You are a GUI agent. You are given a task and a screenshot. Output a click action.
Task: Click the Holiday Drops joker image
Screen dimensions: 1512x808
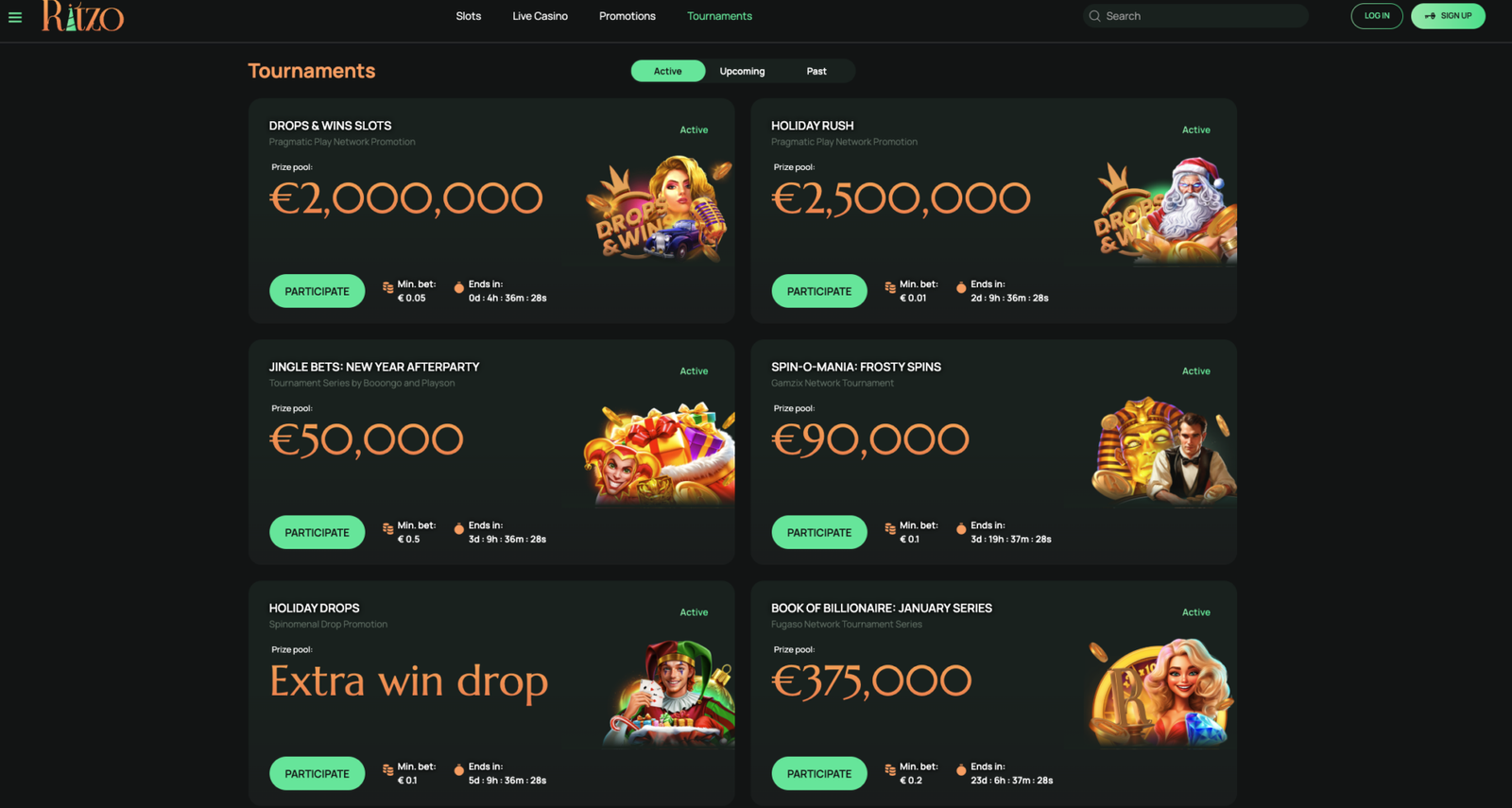pyautogui.click(x=669, y=693)
